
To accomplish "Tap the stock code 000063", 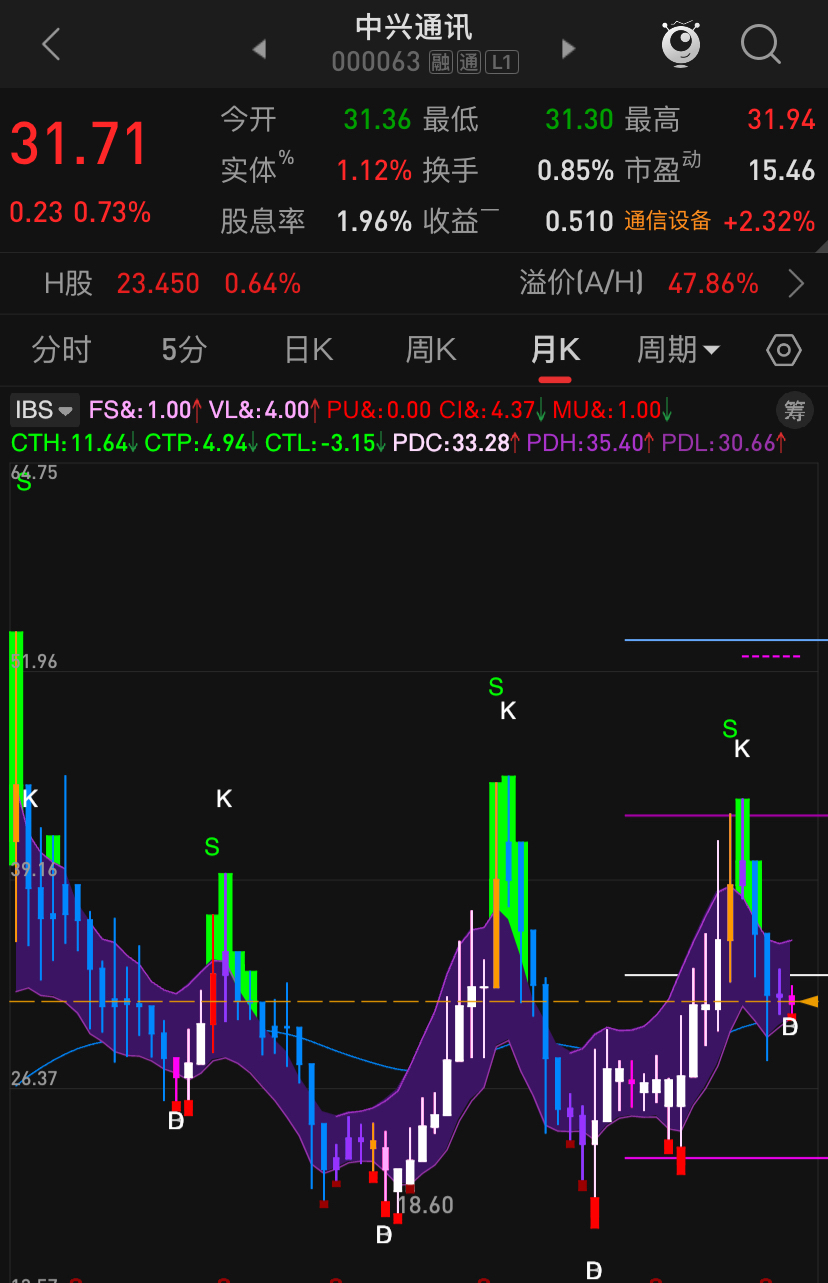I will (376, 63).
